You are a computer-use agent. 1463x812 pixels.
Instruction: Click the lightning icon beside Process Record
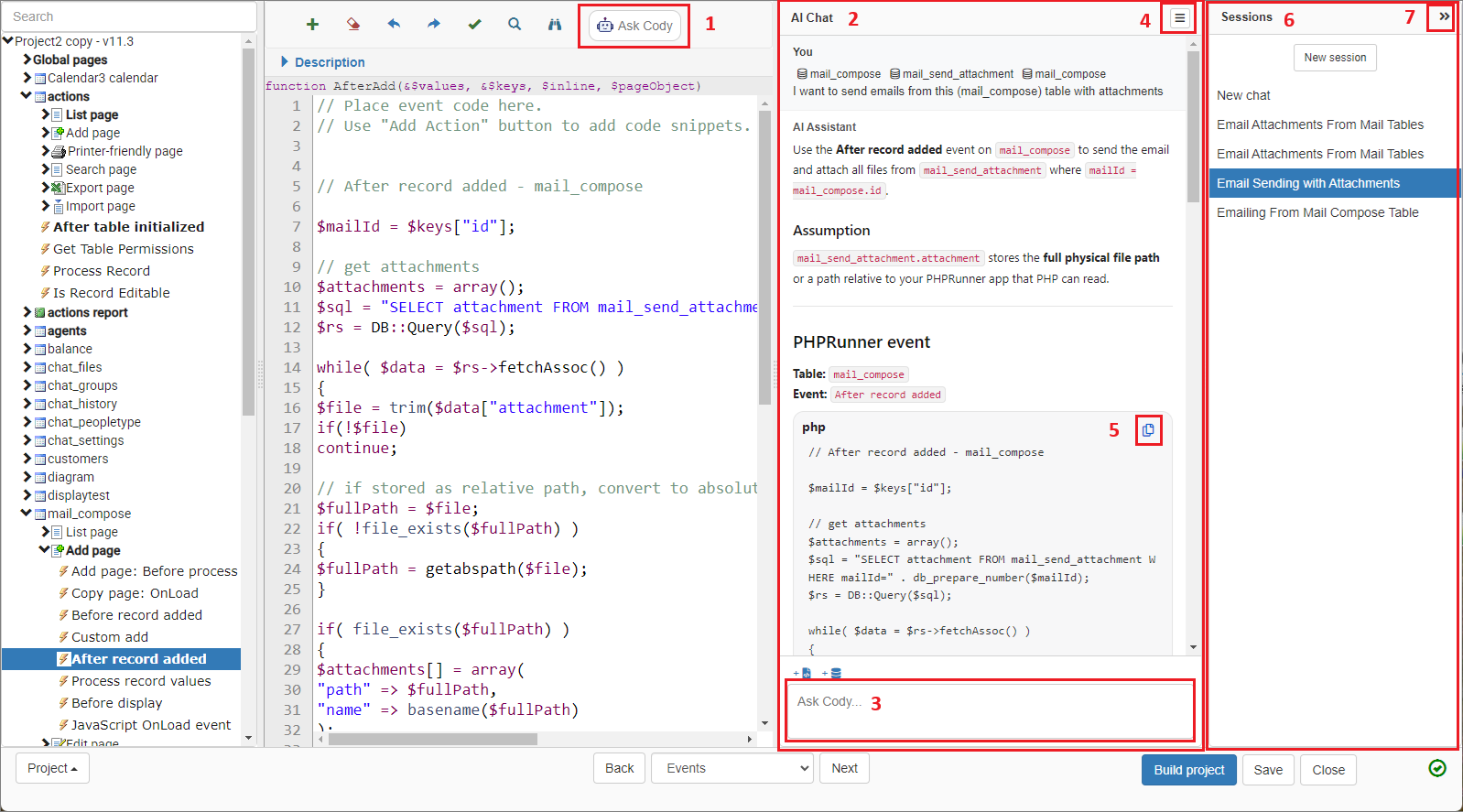coord(45,271)
